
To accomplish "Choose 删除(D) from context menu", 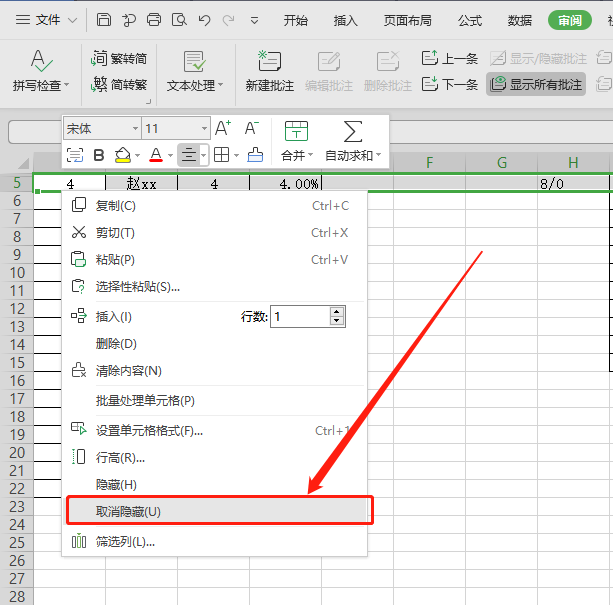I will point(214,344).
